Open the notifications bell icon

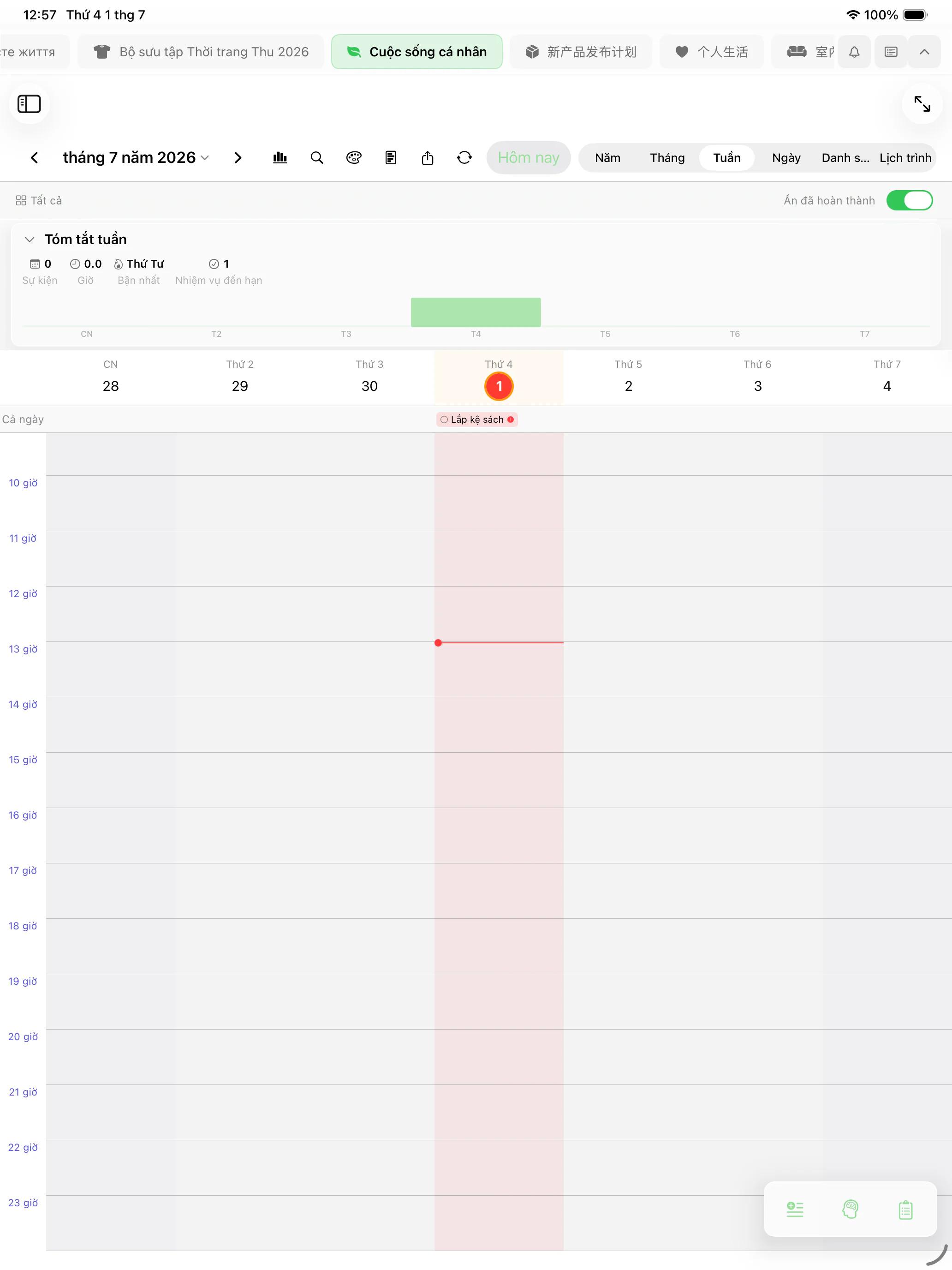[854, 52]
